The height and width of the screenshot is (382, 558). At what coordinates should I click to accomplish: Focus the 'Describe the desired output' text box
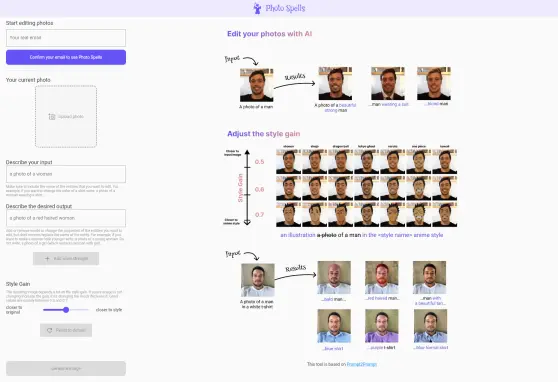click(66, 218)
